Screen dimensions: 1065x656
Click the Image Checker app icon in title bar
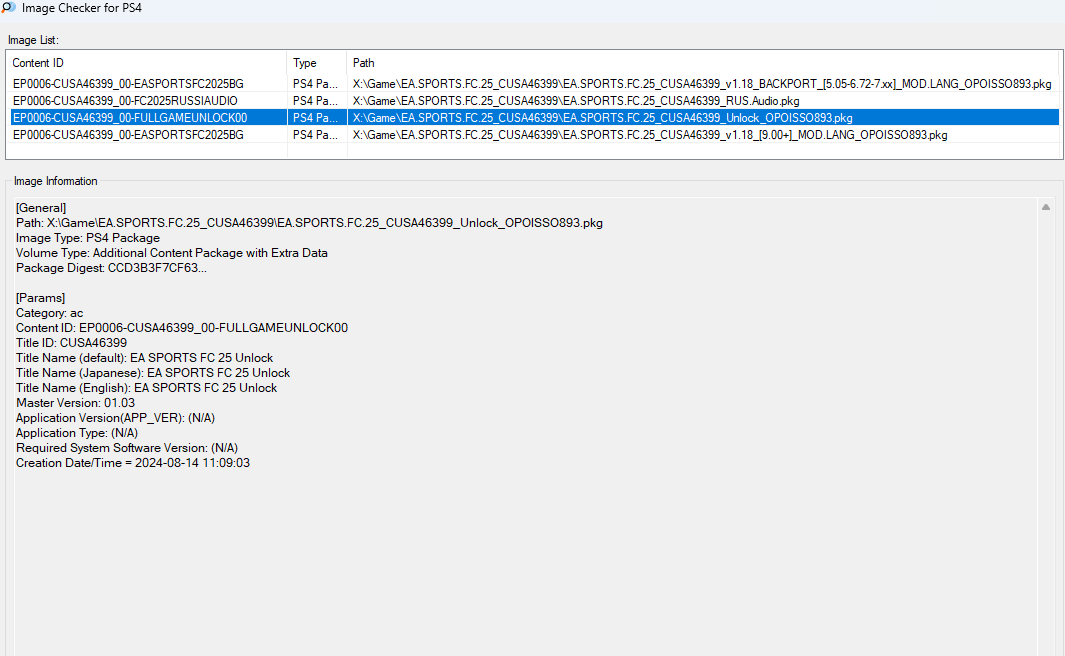(9, 7)
